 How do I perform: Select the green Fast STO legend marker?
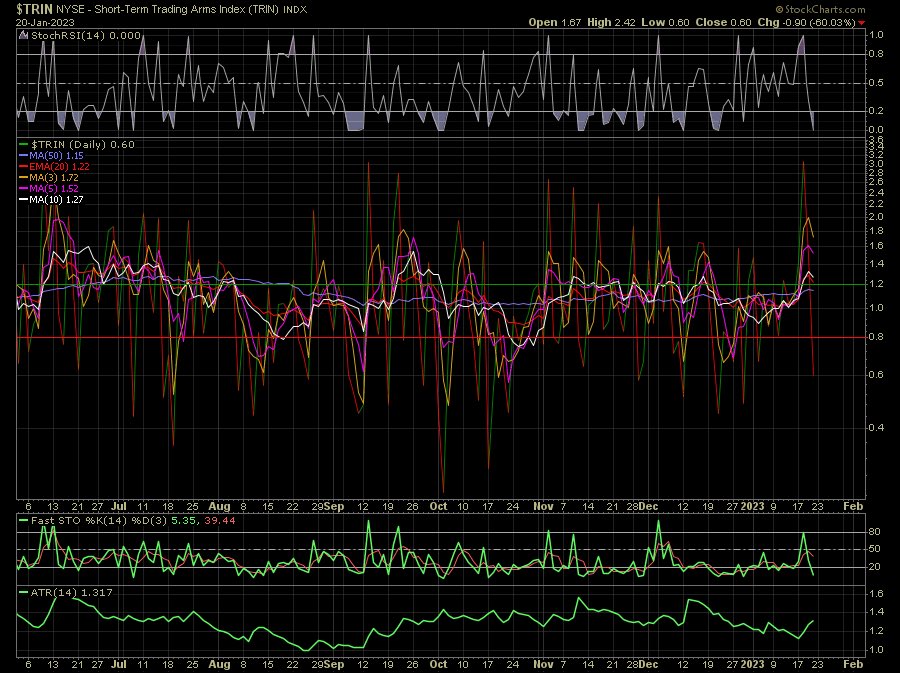click(22, 521)
